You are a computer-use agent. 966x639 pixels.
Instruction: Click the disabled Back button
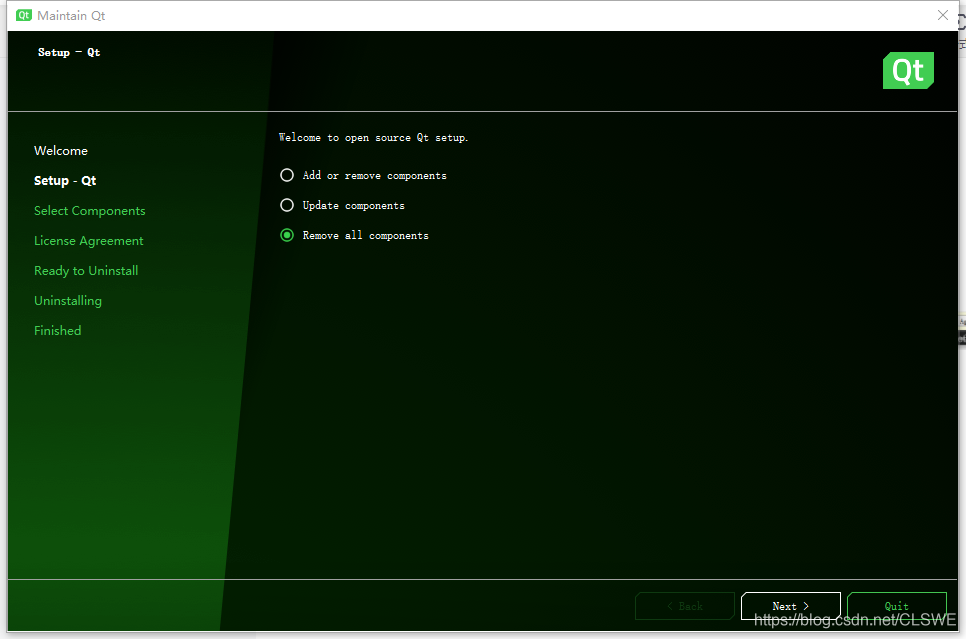(x=684, y=606)
